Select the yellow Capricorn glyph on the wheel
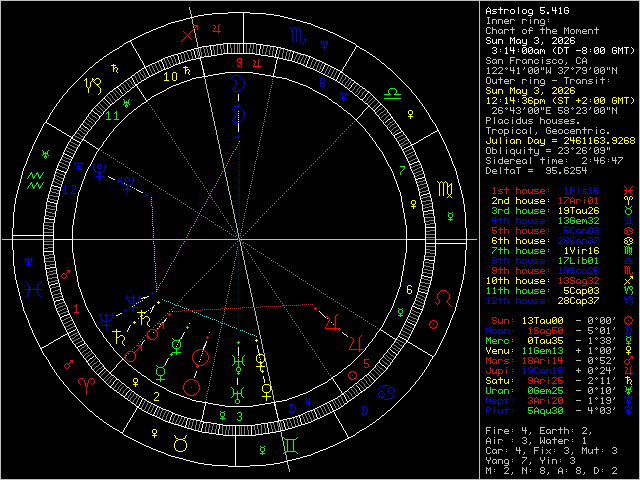The height and width of the screenshot is (480, 640). click(93, 85)
